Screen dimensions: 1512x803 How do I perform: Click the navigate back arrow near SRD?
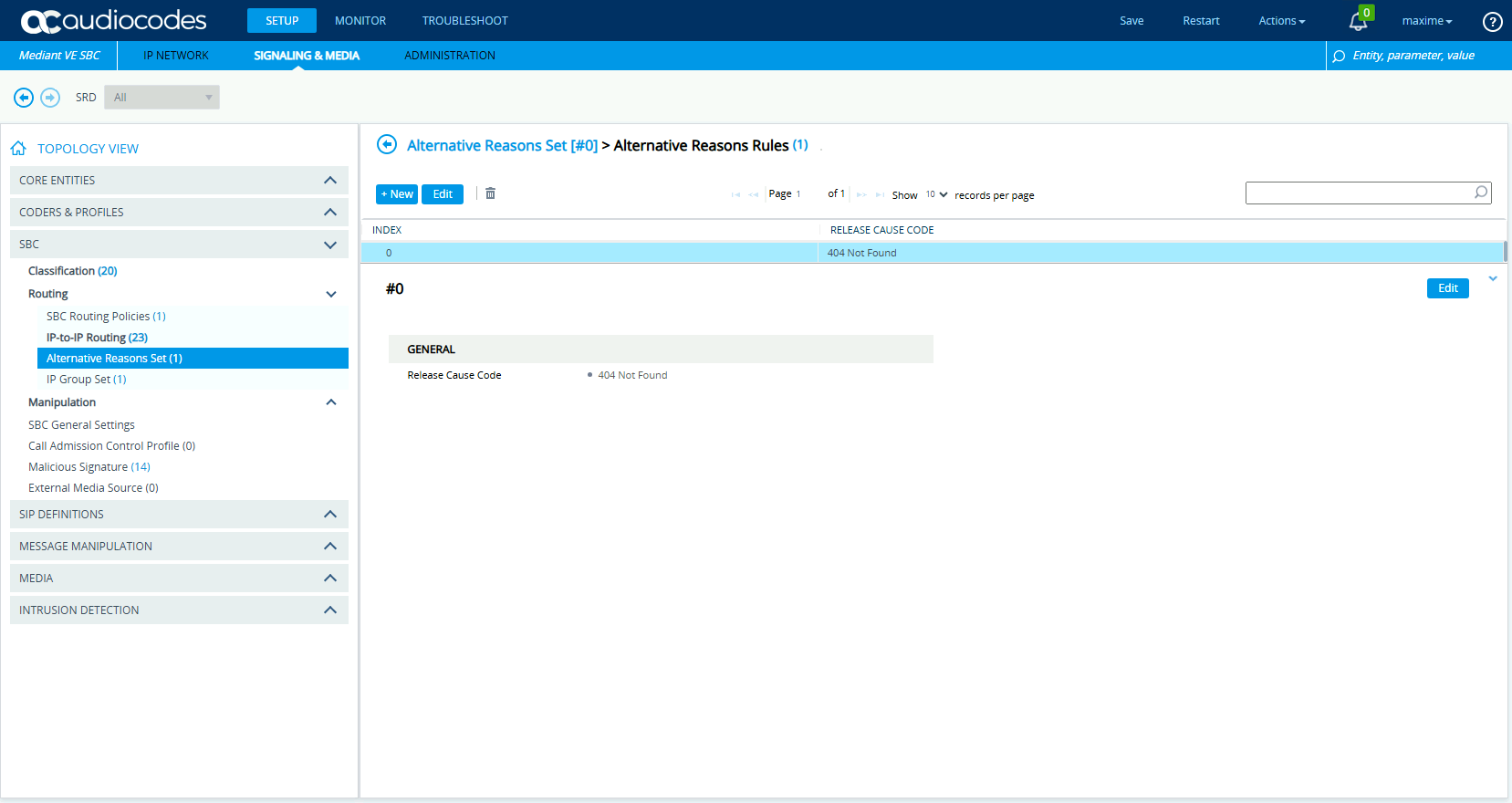point(24,98)
